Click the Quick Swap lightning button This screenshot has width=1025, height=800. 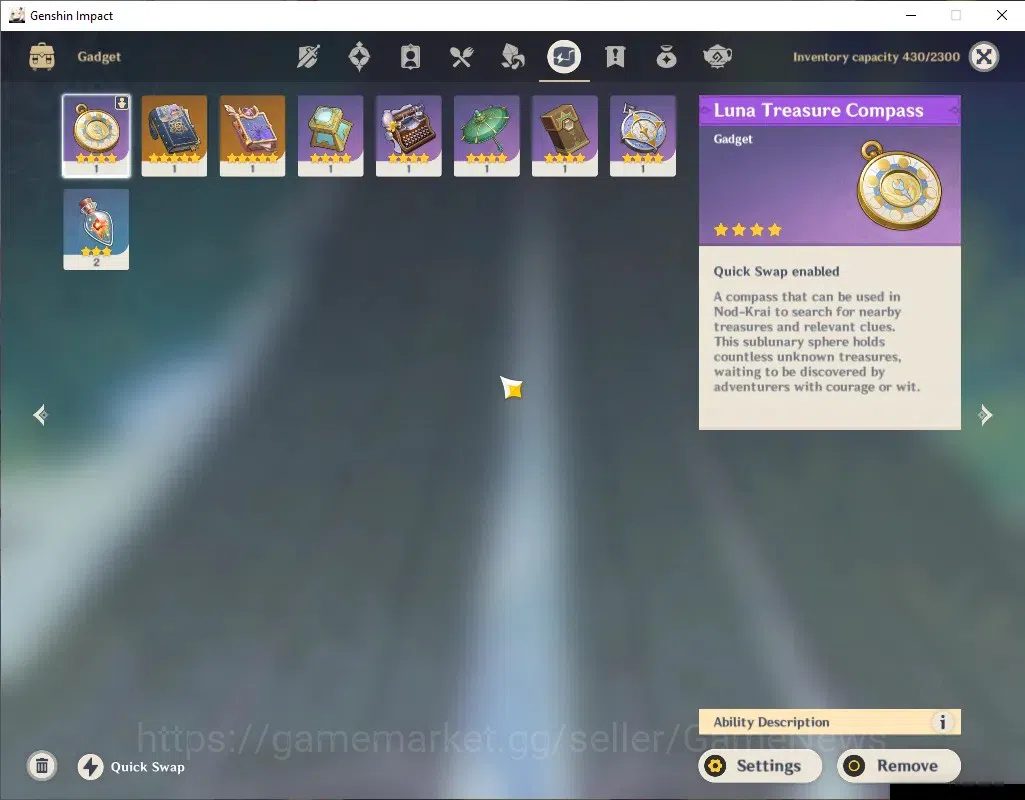tap(90, 767)
